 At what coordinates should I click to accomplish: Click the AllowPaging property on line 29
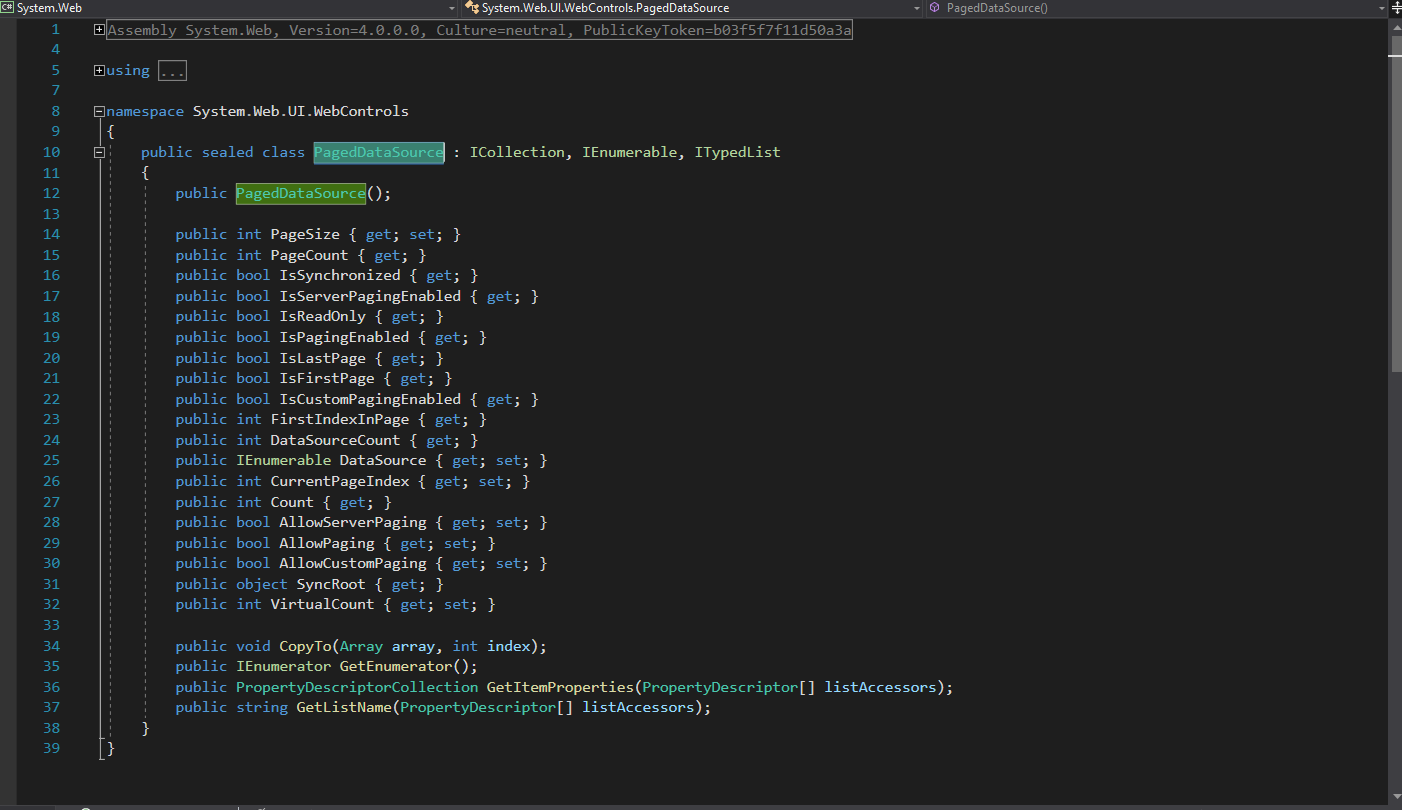click(327, 543)
